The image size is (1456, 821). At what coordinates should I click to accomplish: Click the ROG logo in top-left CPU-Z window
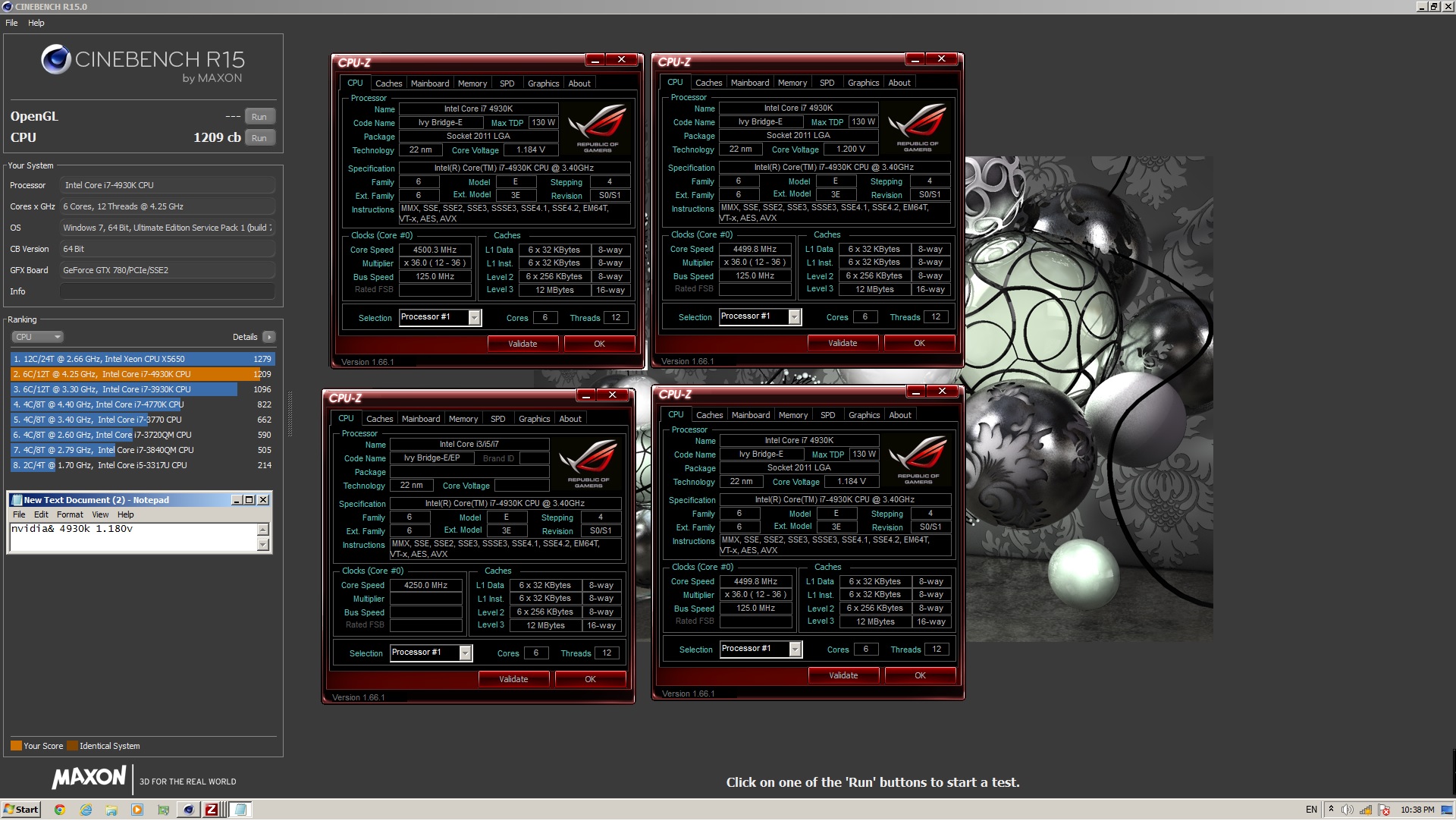(x=598, y=127)
